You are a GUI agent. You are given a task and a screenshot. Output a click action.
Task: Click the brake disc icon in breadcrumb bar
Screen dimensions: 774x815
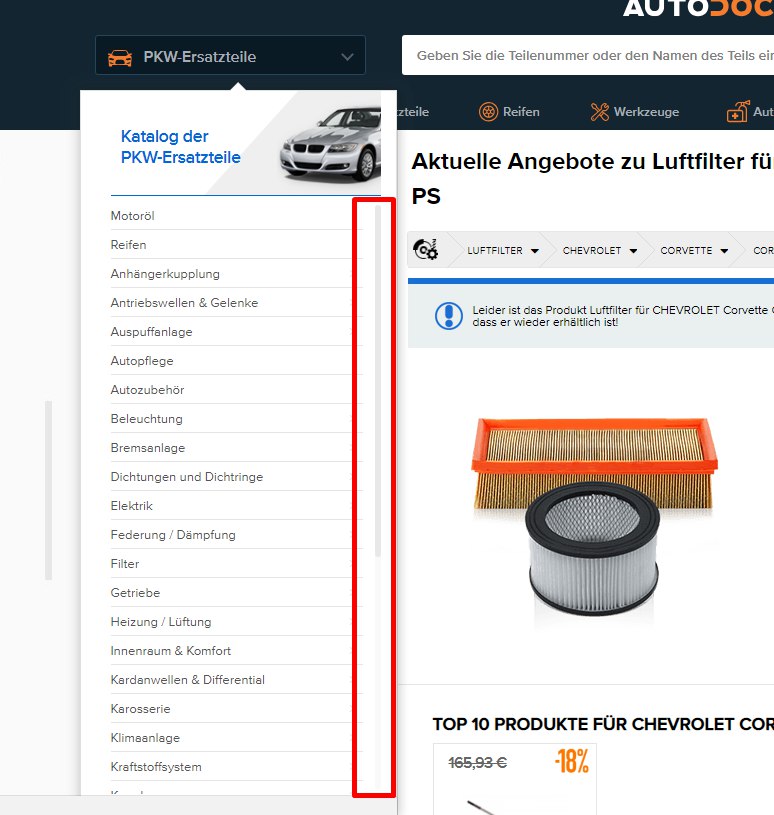click(426, 249)
